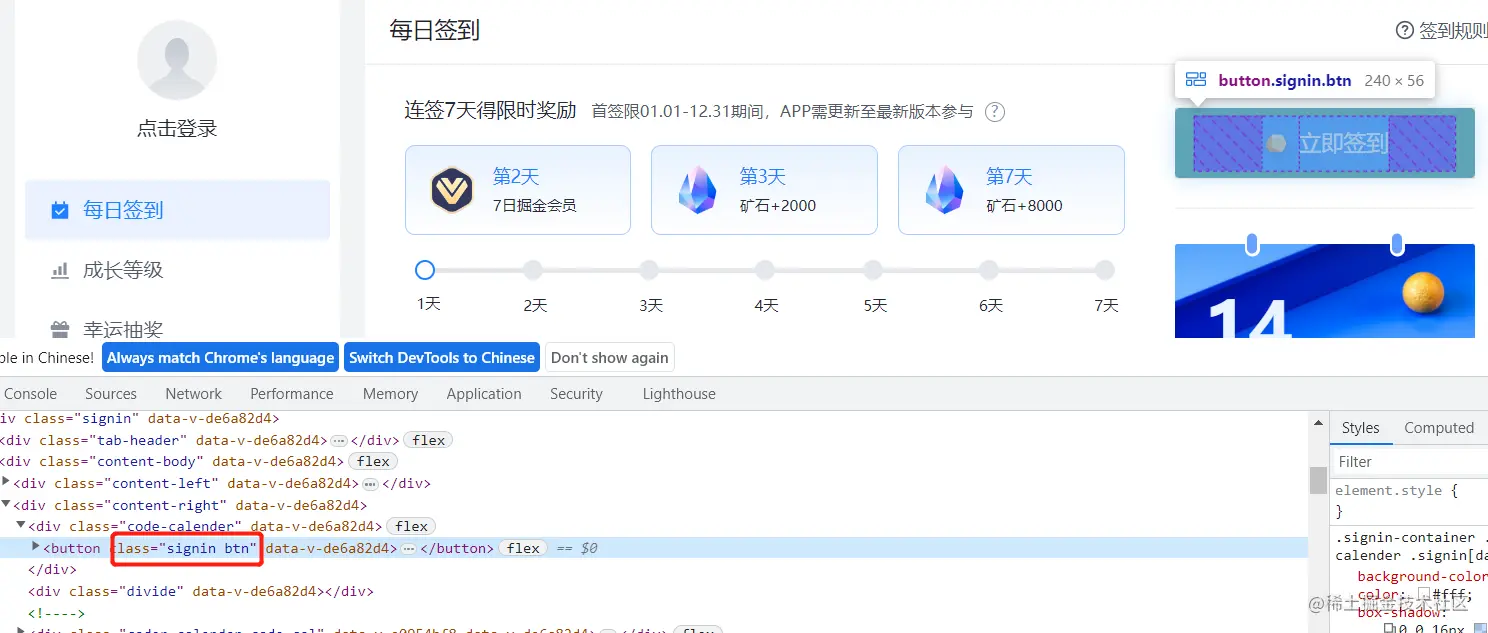Click the 第3天 矿石+2000 reward card

coord(764,190)
